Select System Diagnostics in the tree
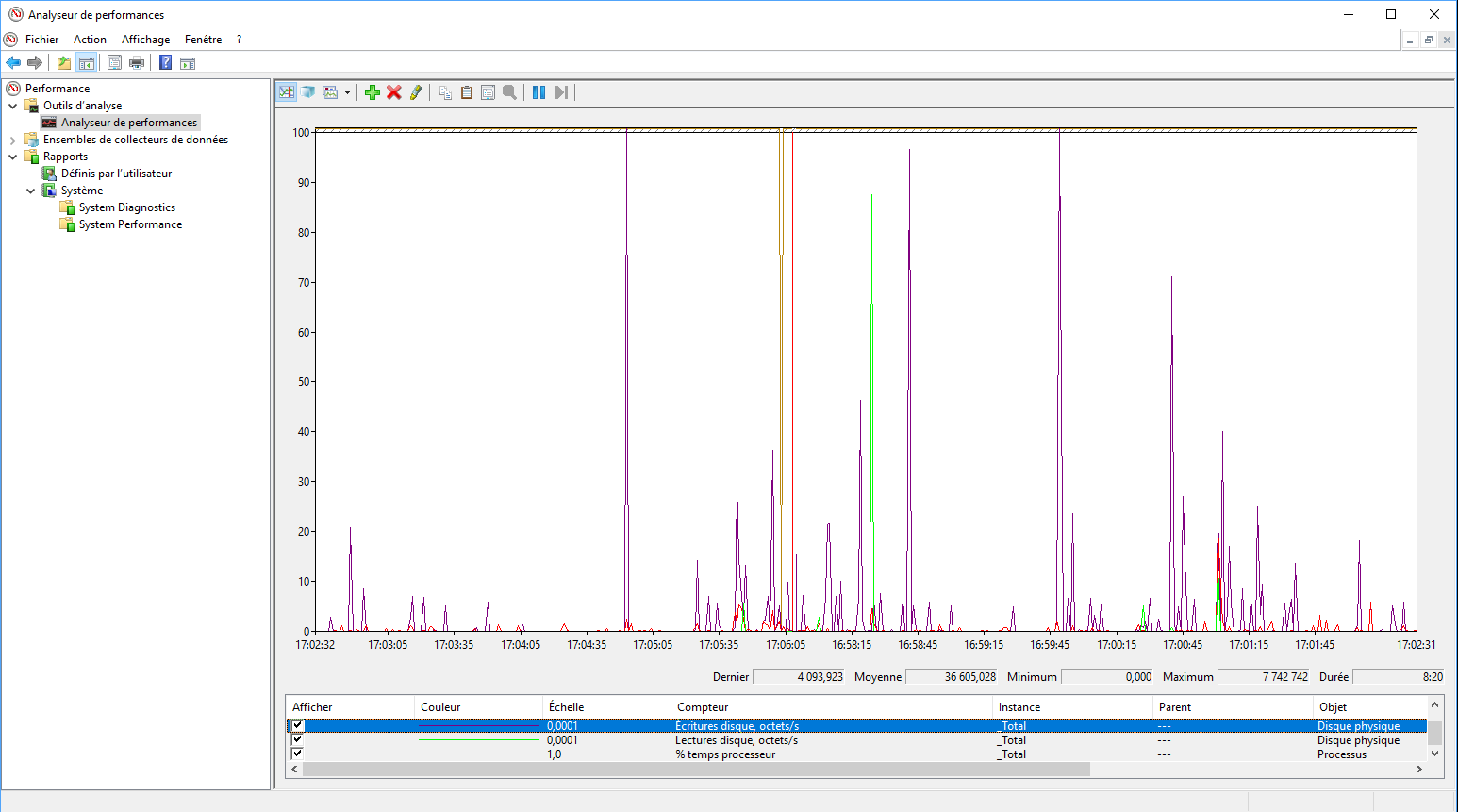 [126, 207]
